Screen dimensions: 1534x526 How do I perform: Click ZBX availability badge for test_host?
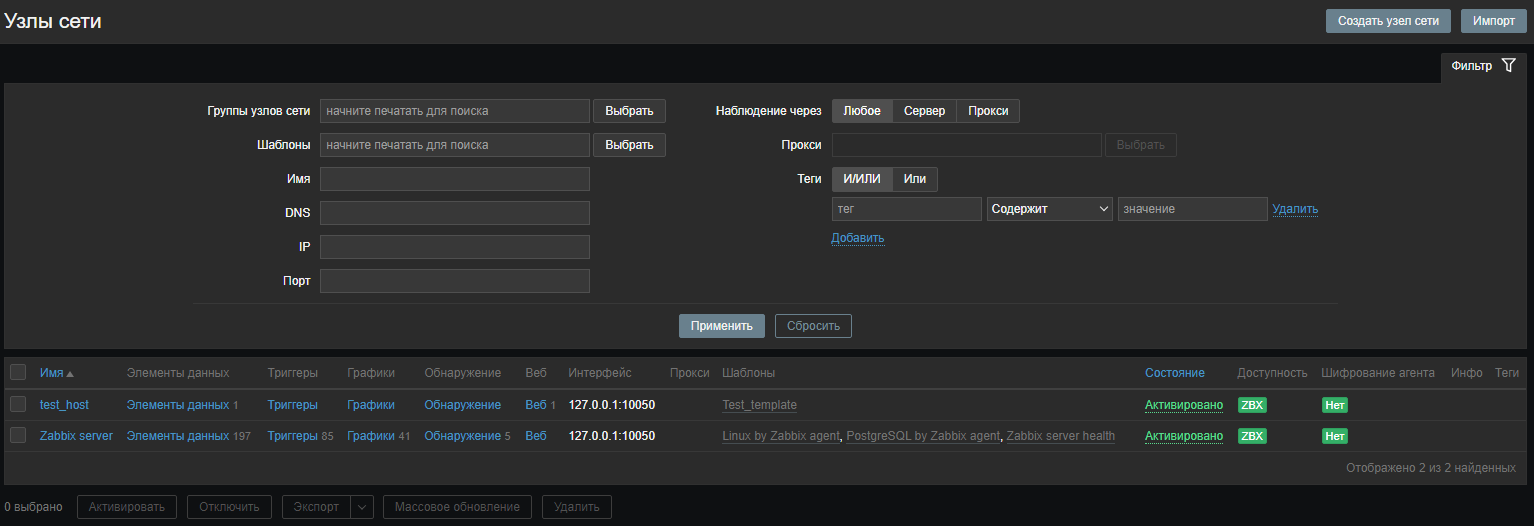coord(1252,405)
